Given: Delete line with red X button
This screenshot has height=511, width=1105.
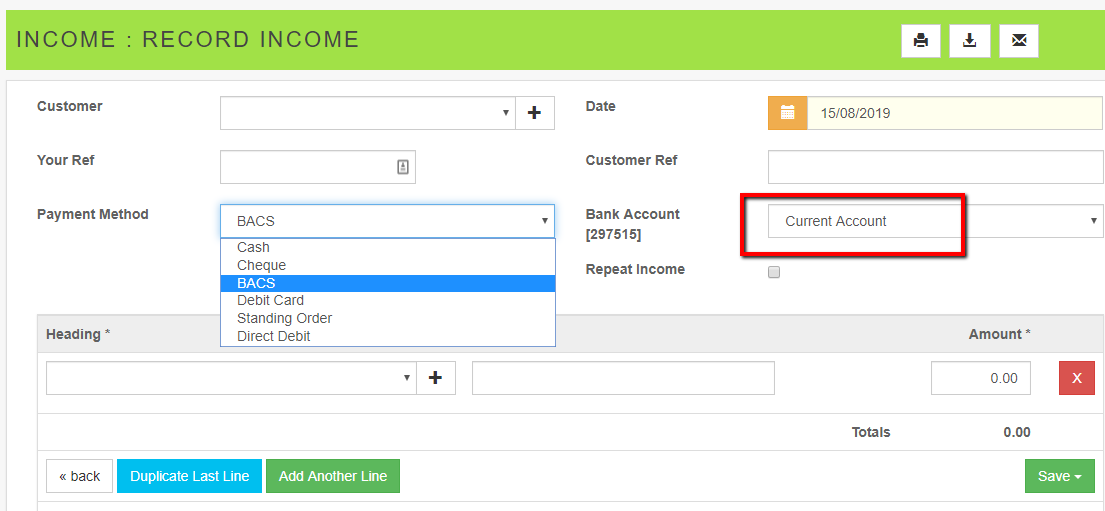Looking at the screenshot, I should (x=1077, y=378).
